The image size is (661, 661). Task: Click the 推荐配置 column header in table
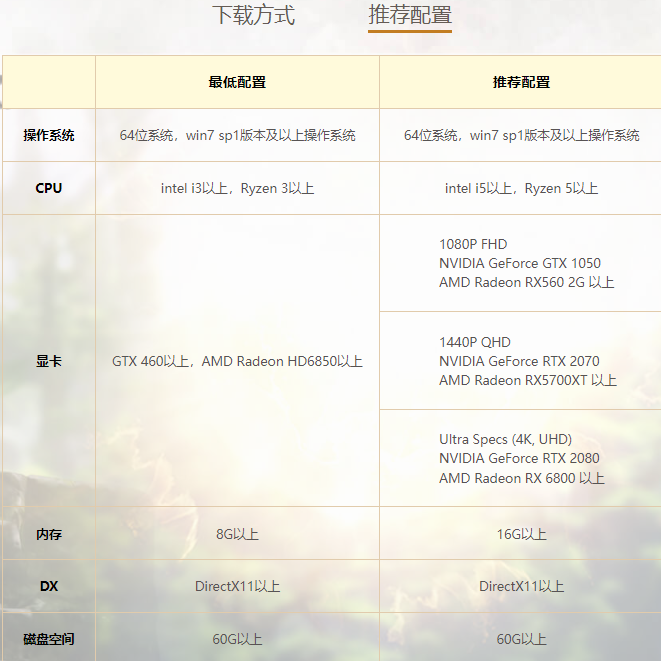coord(521,82)
